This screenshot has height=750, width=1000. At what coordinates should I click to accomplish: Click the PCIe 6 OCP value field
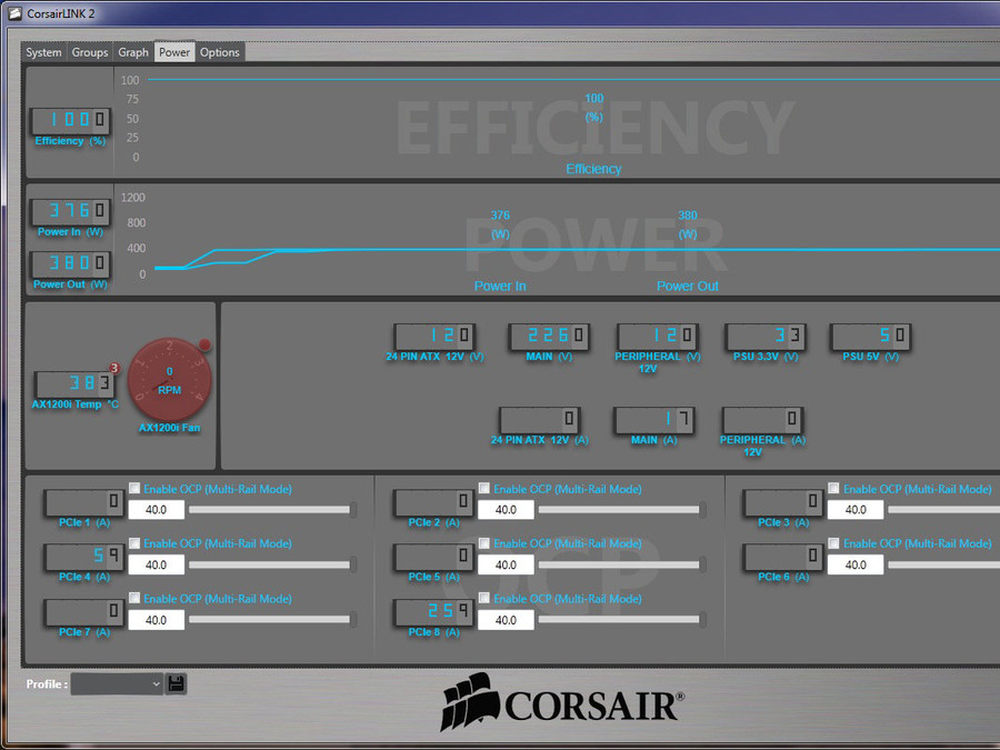pos(855,564)
